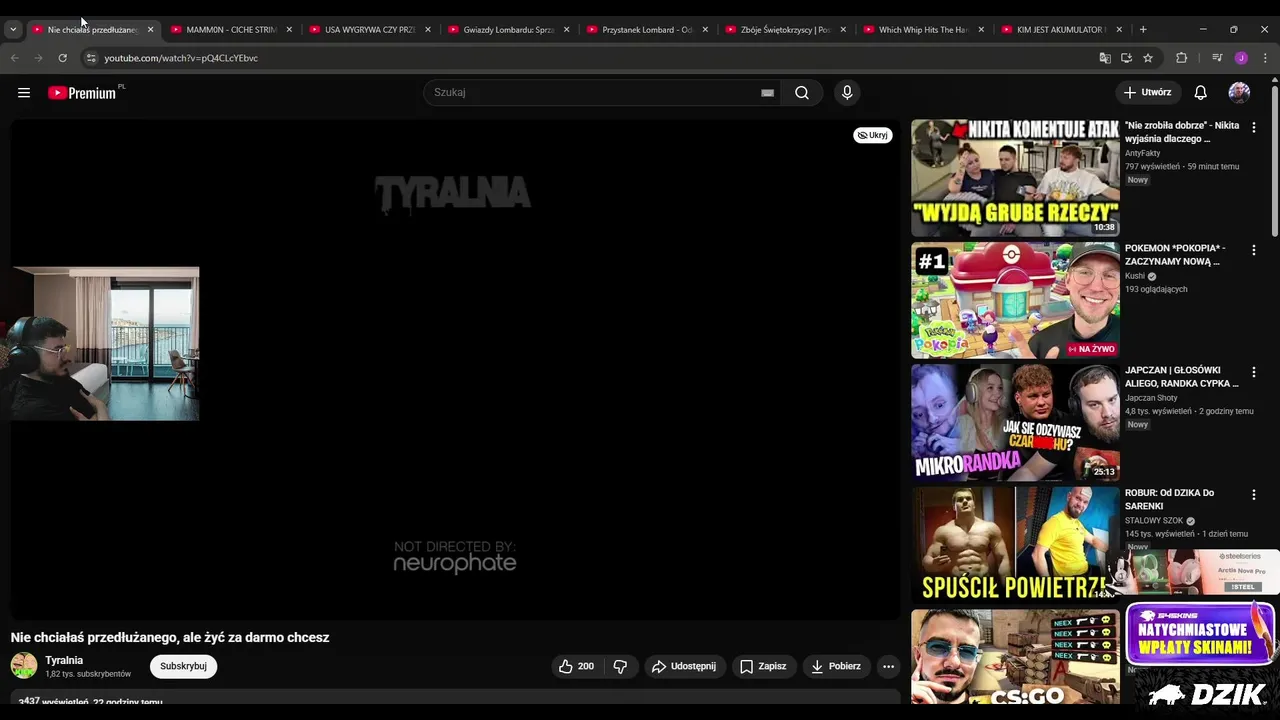
Task: Open Skinami natychmiastowe wpłaty ad banner
Action: (x=1201, y=634)
